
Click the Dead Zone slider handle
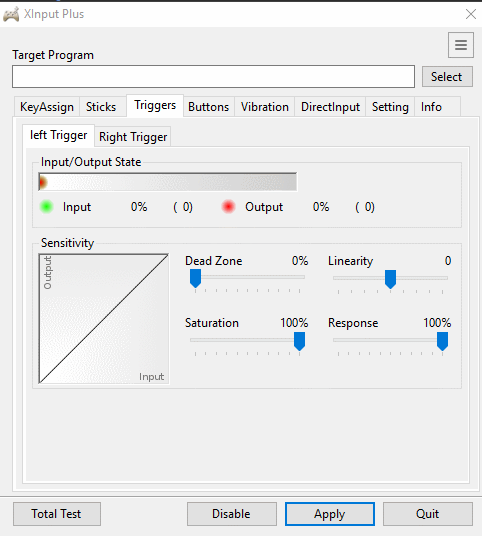(x=195, y=278)
